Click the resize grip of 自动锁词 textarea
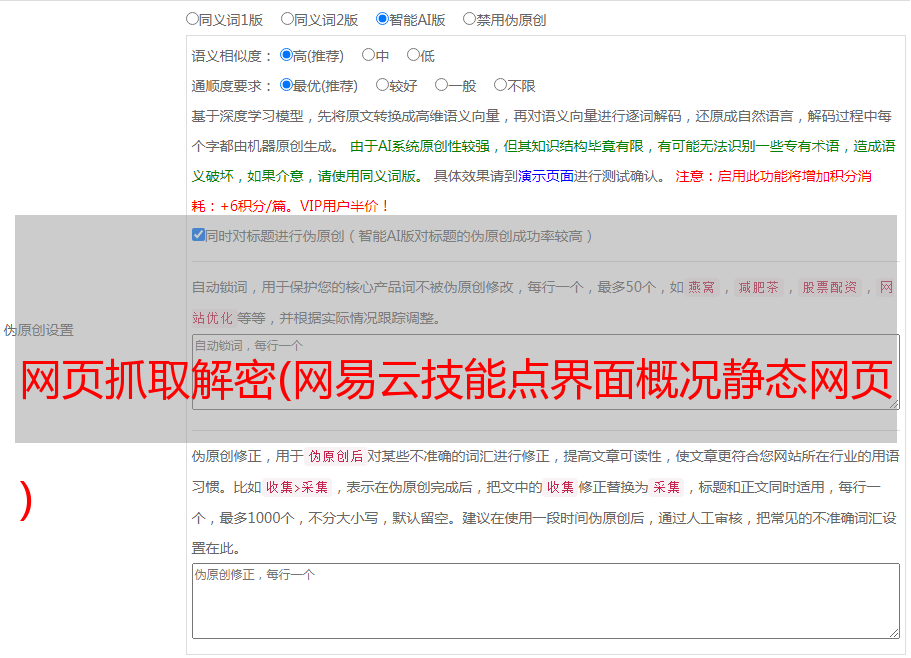This screenshot has height=658, width=911. coord(894,404)
